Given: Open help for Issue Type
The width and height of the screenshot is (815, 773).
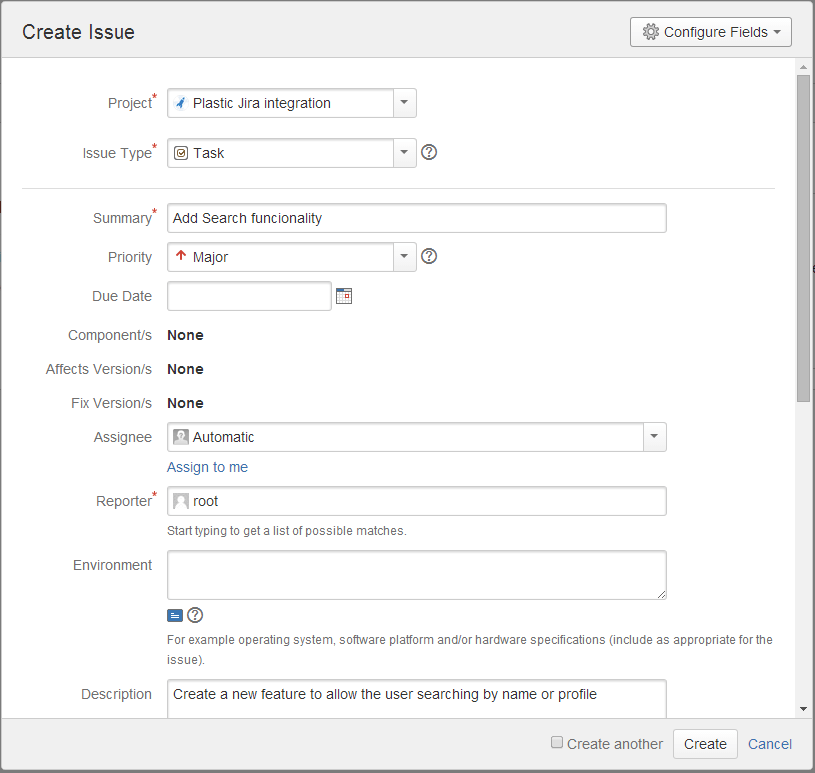Looking at the screenshot, I should coord(429,152).
